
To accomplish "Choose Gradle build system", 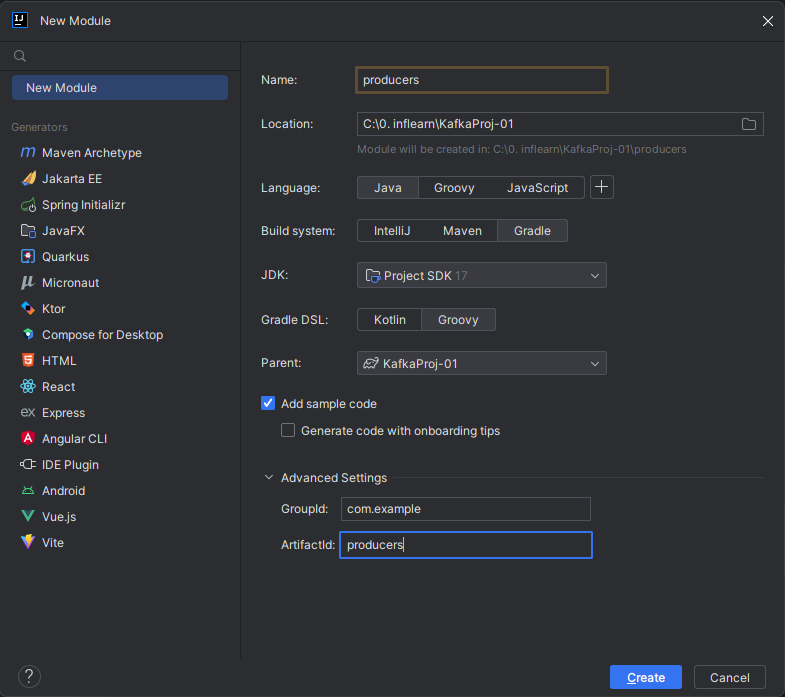I will tap(532, 231).
